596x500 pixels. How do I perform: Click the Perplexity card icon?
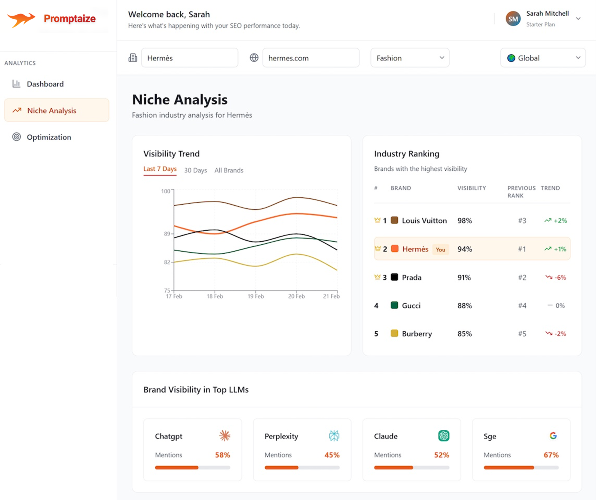tap(334, 436)
